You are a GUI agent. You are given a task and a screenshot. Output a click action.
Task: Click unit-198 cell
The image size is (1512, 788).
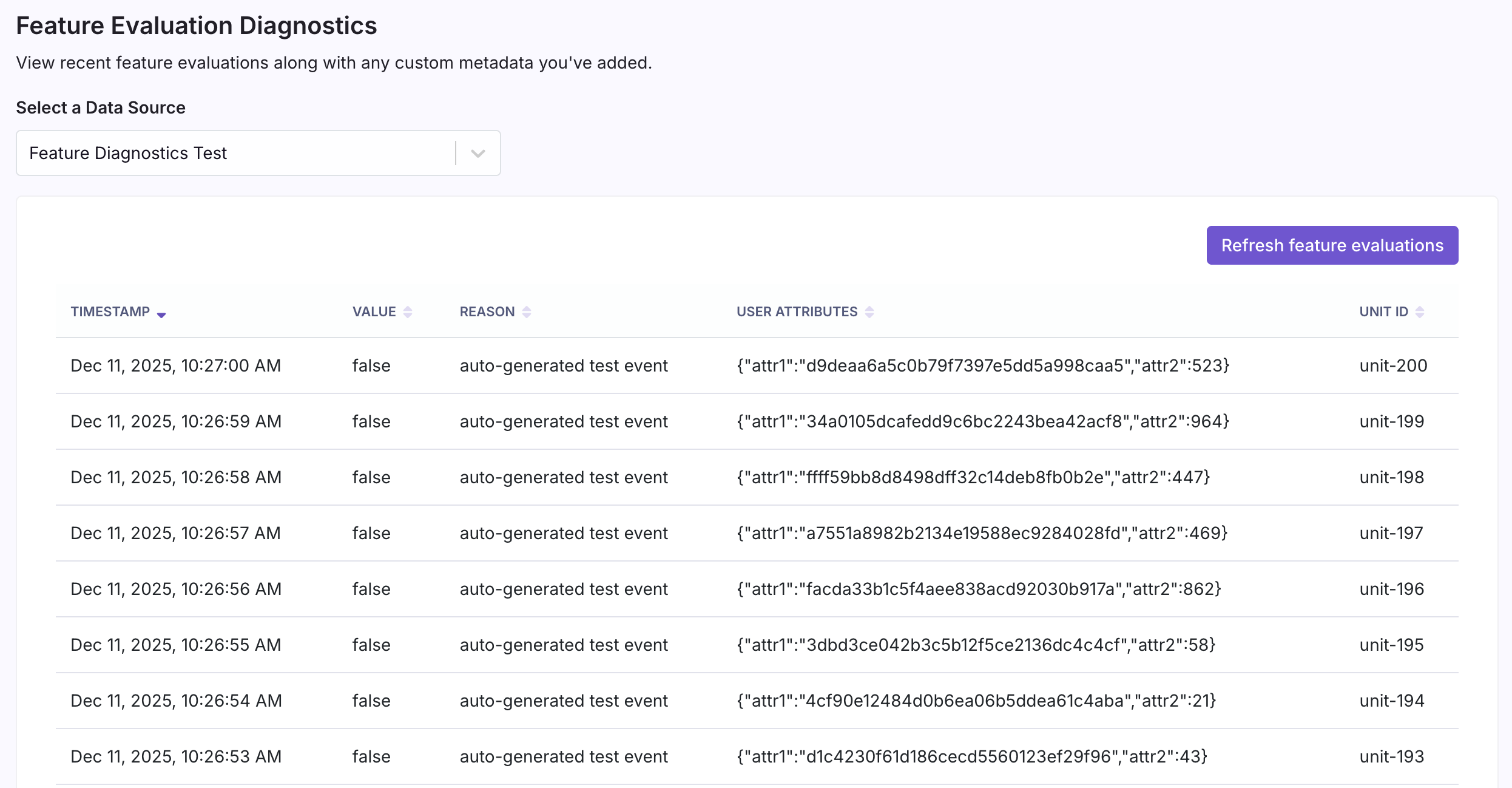1392,477
